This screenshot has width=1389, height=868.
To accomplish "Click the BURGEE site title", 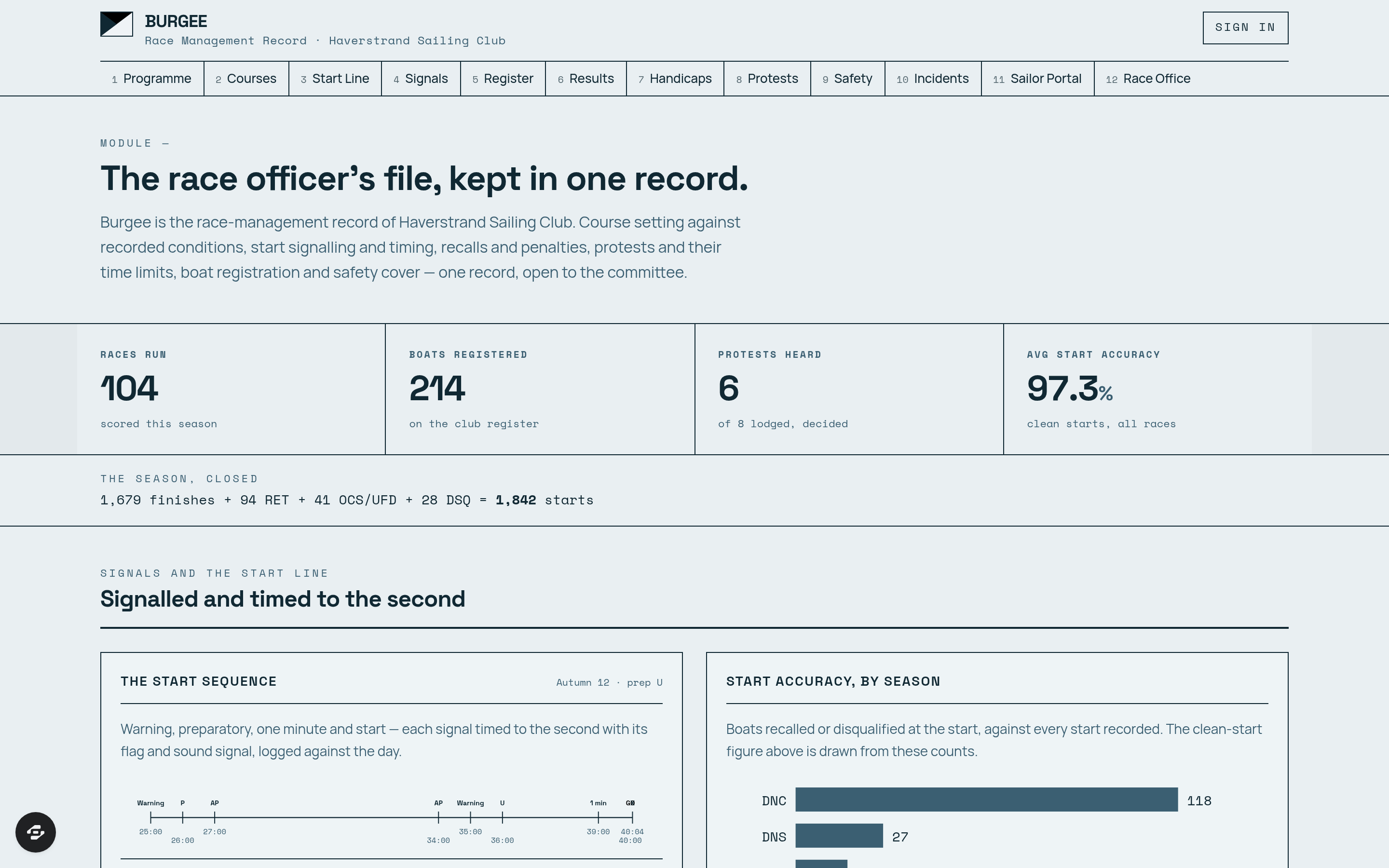I will (176, 21).
